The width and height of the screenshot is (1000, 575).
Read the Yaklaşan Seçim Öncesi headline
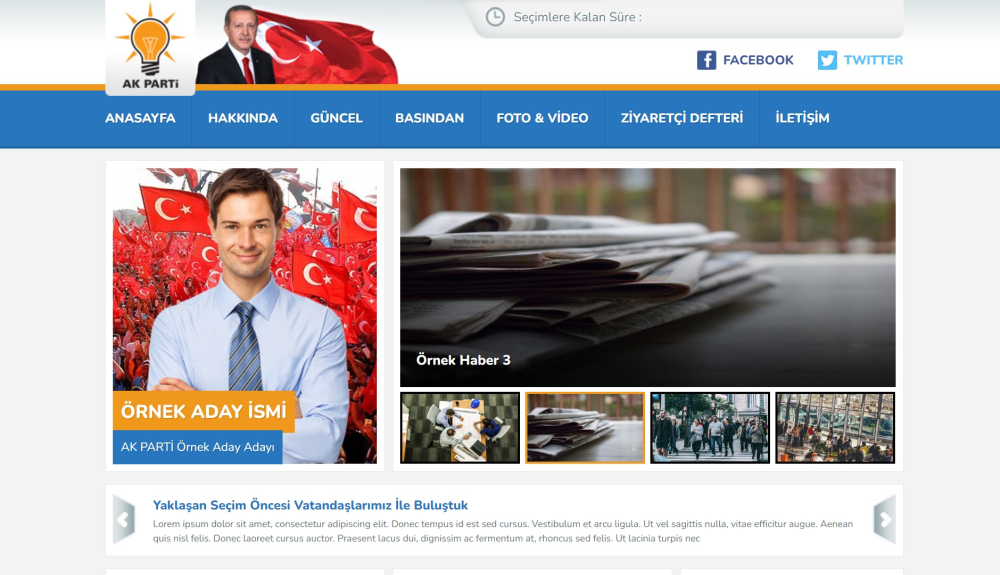(x=310, y=505)
